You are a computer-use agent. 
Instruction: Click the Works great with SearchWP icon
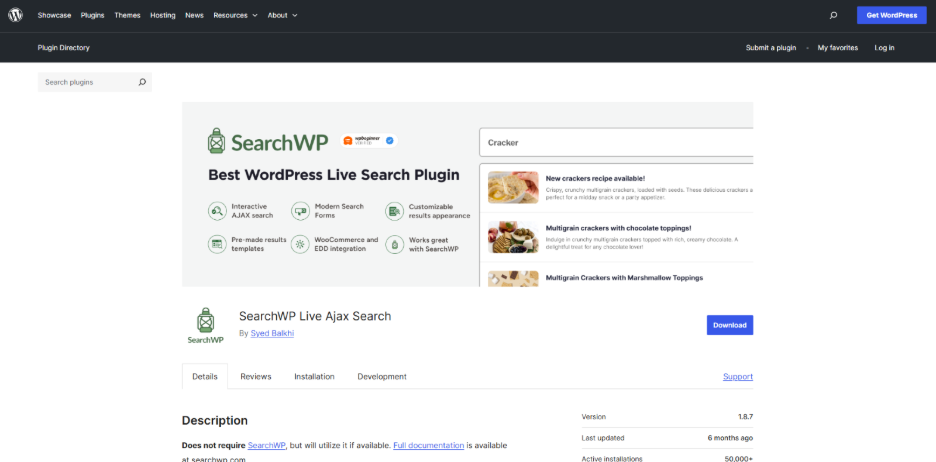(x=394, y=244)
